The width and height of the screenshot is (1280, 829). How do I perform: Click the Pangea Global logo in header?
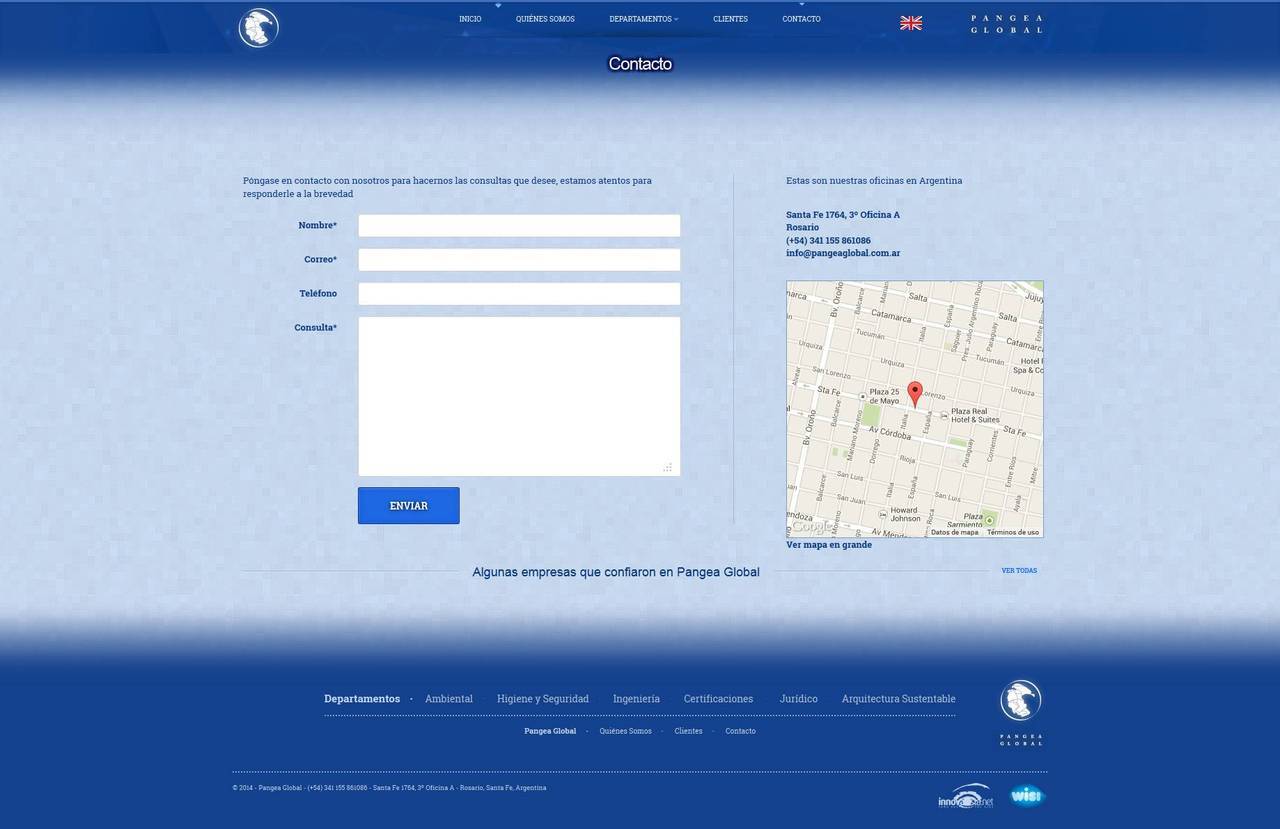coord(258,27)
